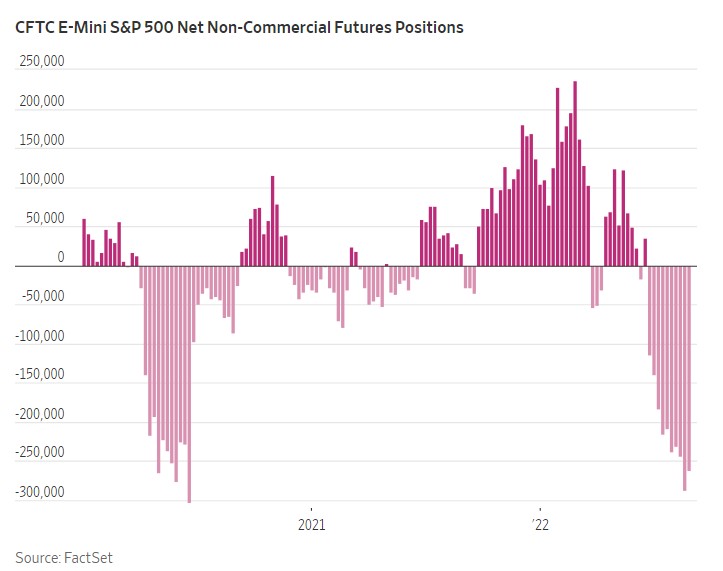
Task: Pick the 150,000 y-axis label
Action: [40, 141]
